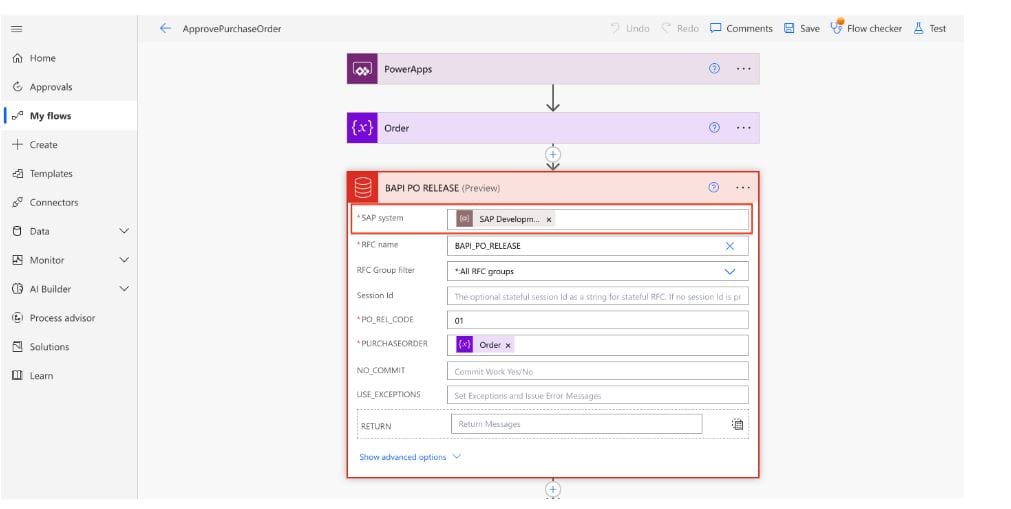
Task: Click the help icon on PowerApps step
Action: [x=714, y=69]
